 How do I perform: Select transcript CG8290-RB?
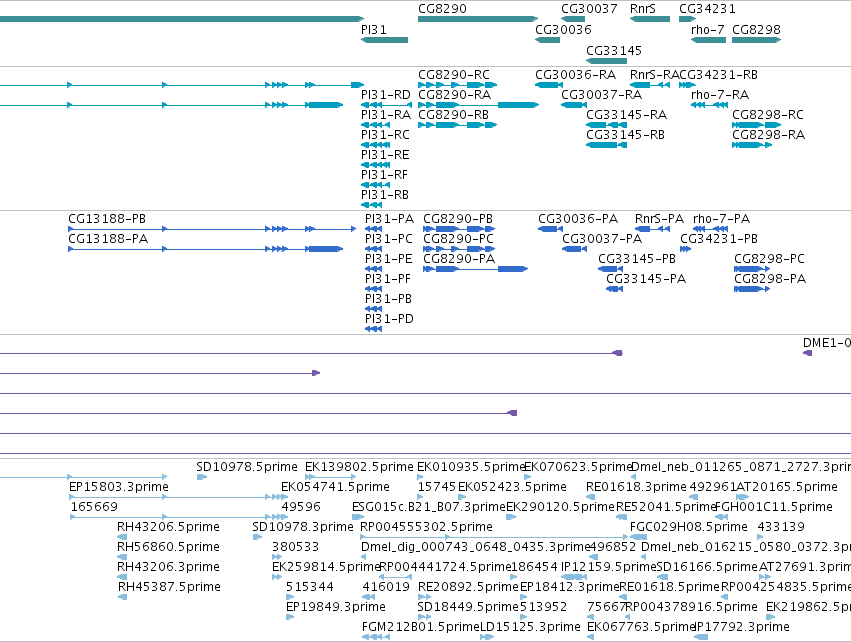pyautogui.click(x=458, y=125)
